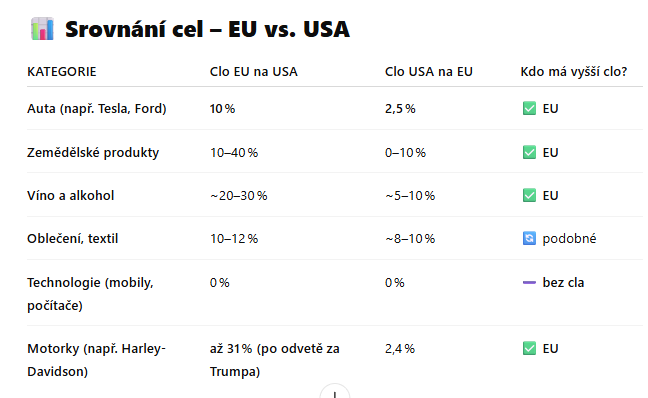
Task: Select the Oblečení, textil row label
Action: [x=73, y=238]
